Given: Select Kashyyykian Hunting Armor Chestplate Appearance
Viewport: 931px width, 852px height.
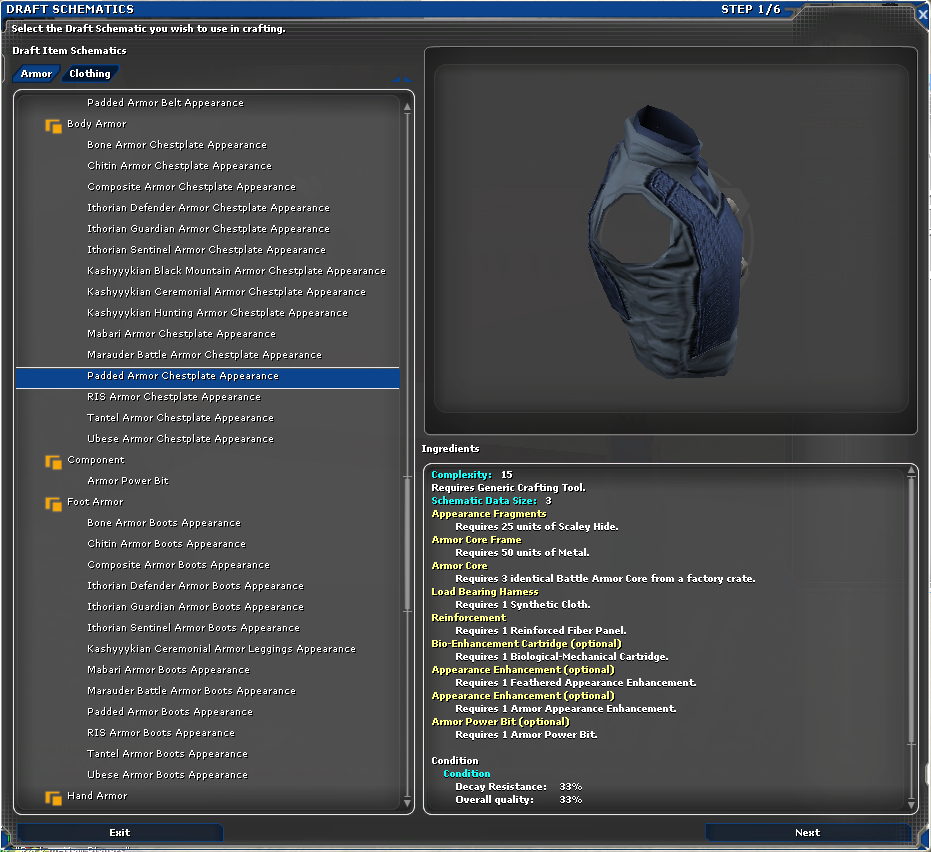Looking at the screenshot, I should (217, 313).
